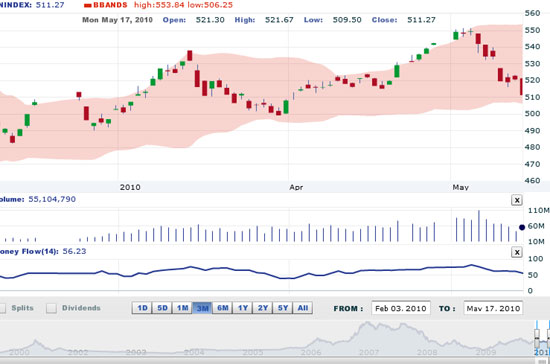Image resolution: width=550 pixels, height=364 pixels.
Task: Grab the left range slider handle
Action: point(537,337)
